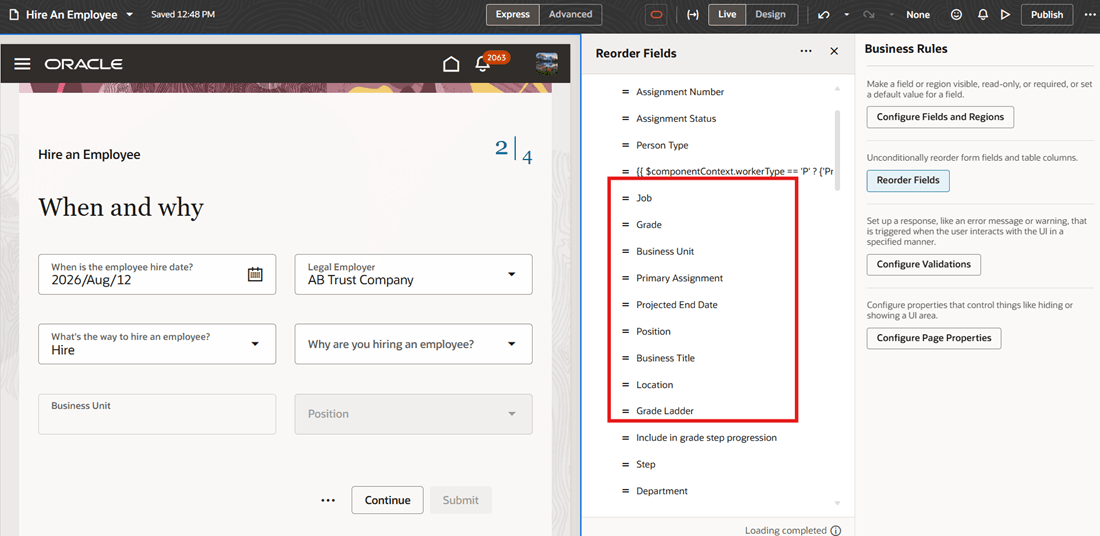Click the hire date input field

click(157, 274)
